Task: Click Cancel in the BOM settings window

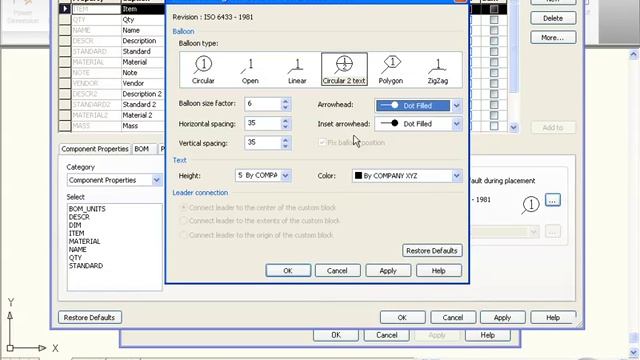Action: [x=453, y=318]
